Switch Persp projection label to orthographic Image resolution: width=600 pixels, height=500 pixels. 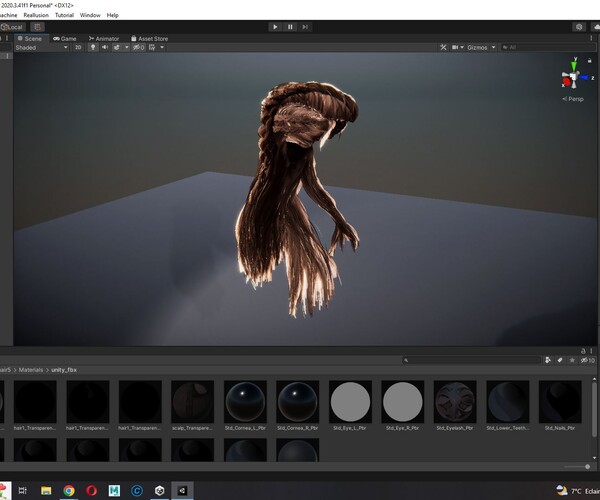click(x=573, y=99)
